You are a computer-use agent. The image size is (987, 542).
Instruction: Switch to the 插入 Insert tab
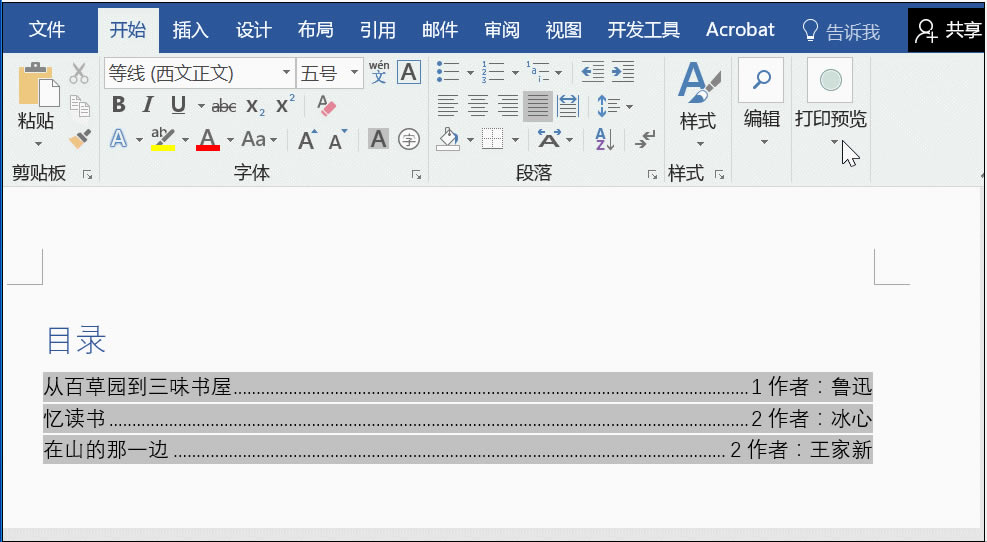tap(190, 30)
